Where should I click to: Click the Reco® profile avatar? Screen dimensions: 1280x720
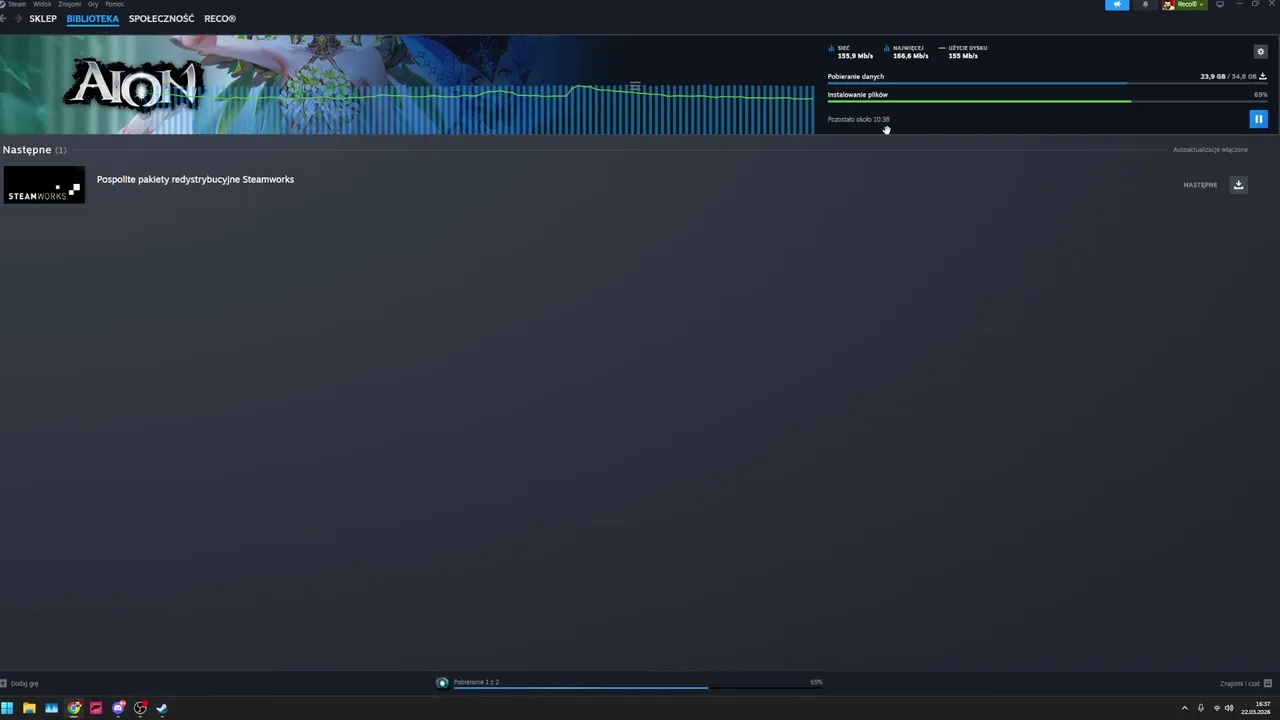[x=1168, y=5]
